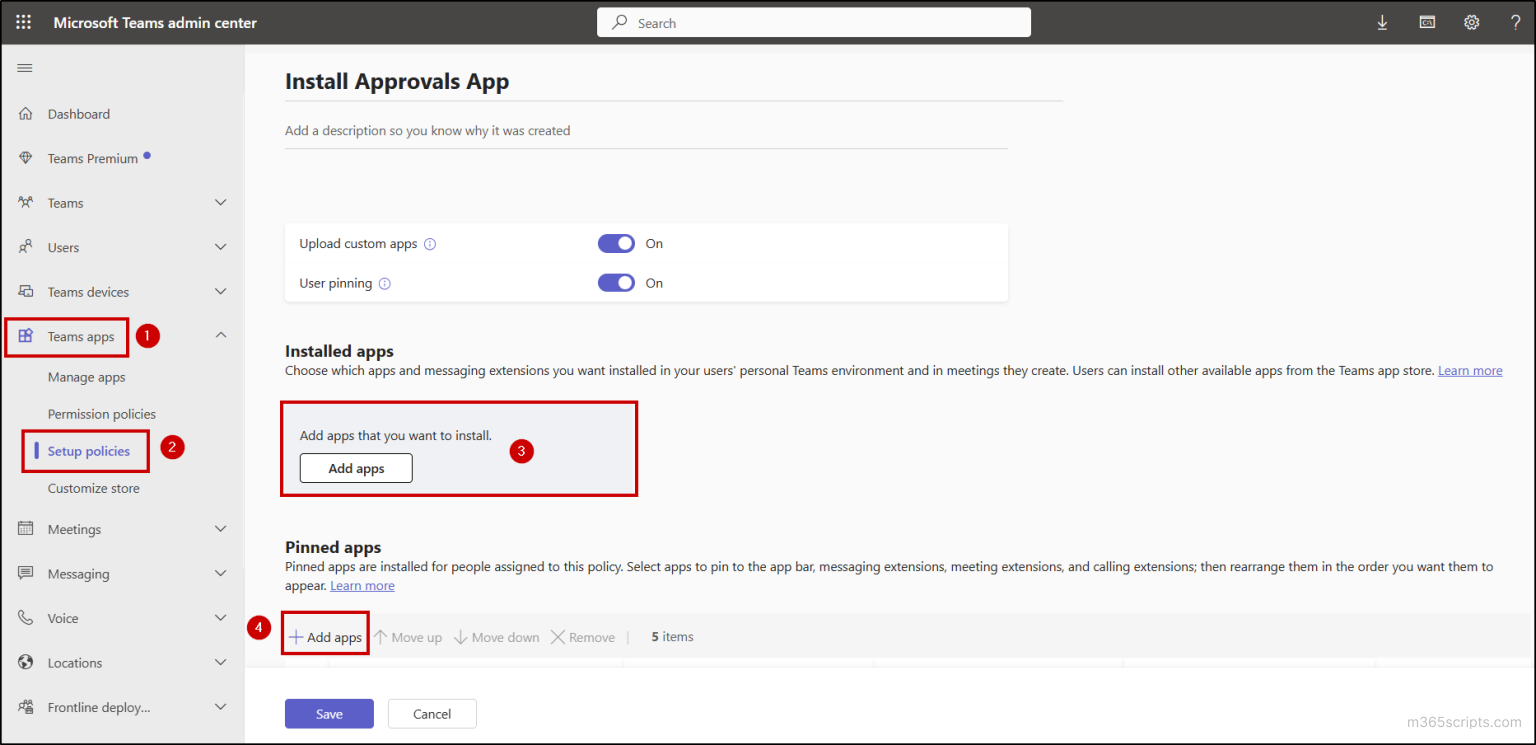Turn off the Upload custom apps toggle
The width and height of the screenshot is (1536, 745).
point(616,243)
